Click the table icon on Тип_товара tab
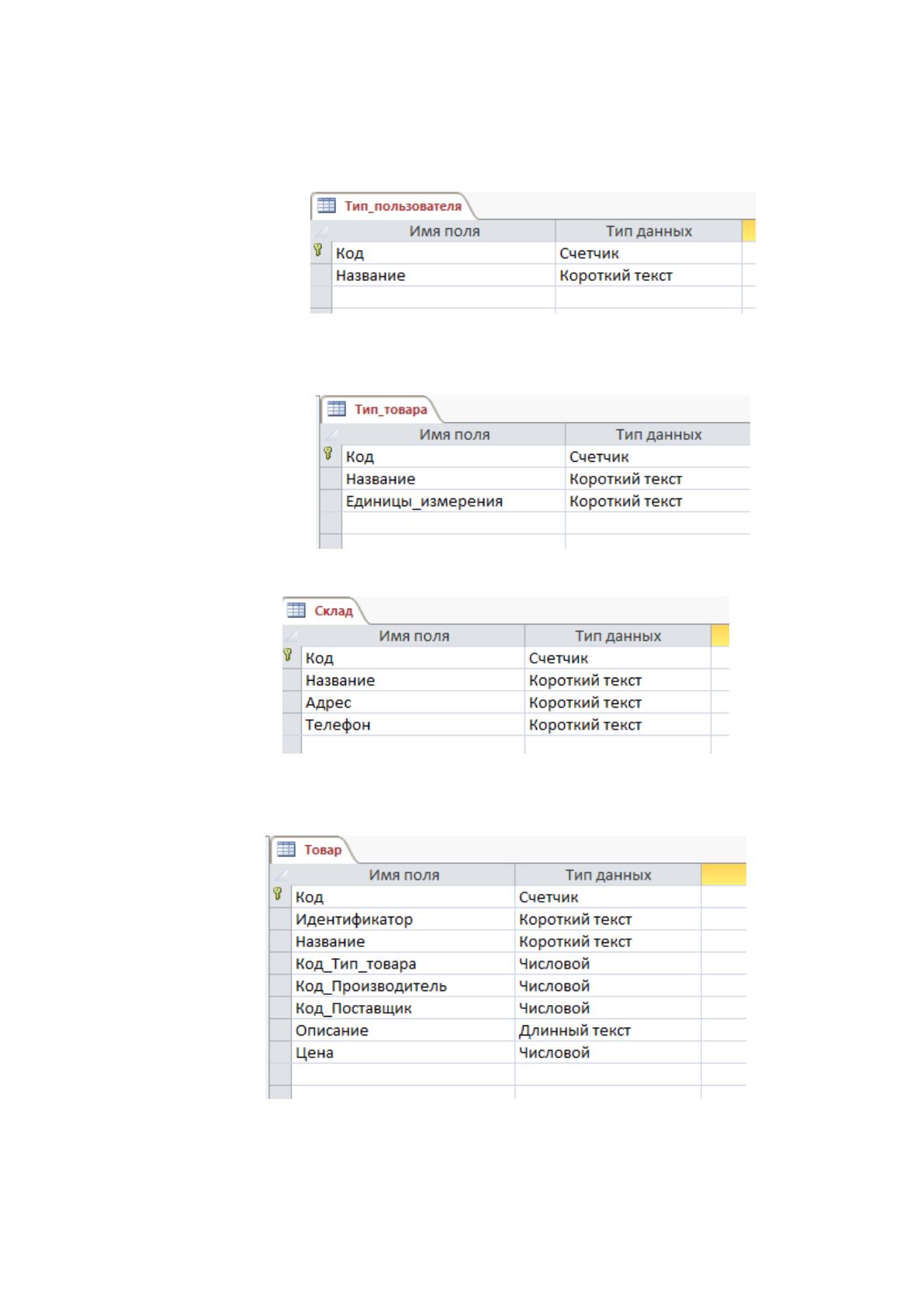 tap(336, 409)
